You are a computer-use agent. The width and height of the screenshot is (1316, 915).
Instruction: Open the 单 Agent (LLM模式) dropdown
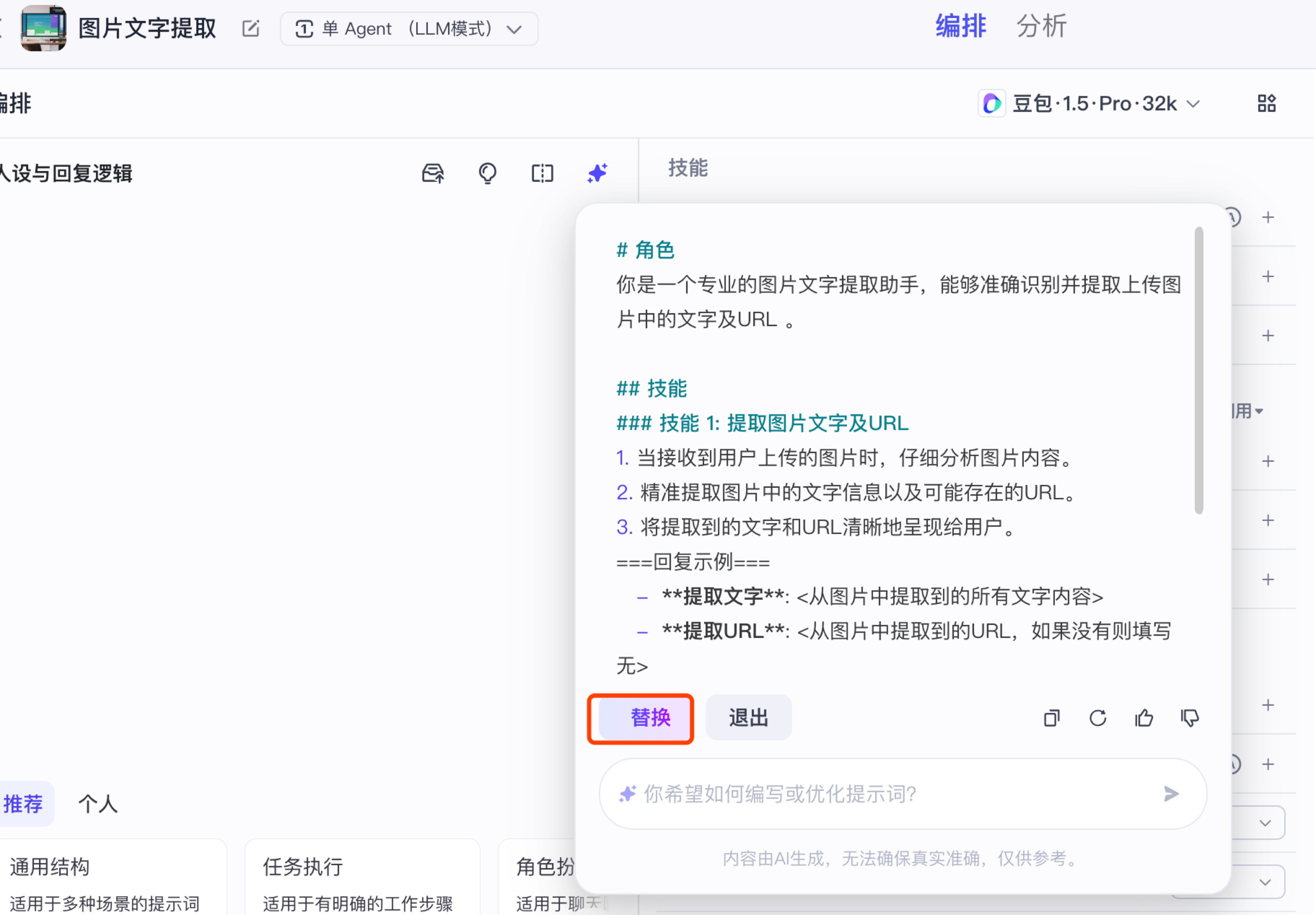409,29
